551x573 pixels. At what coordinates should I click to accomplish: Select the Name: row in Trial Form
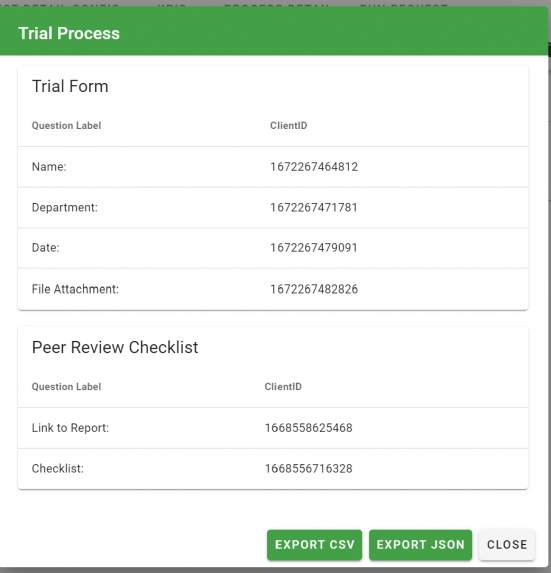point(273,167)
